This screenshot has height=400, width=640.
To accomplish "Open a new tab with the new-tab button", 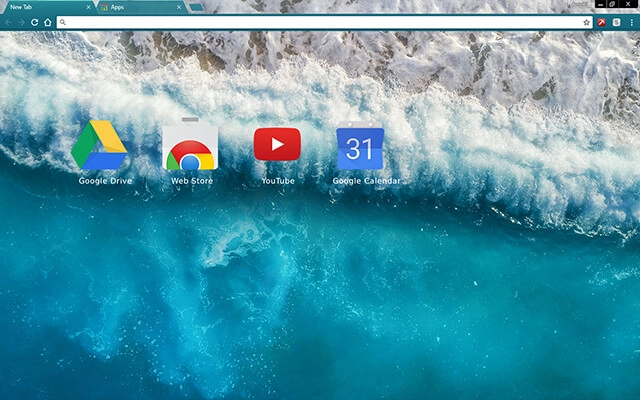I will coord(197,7).
